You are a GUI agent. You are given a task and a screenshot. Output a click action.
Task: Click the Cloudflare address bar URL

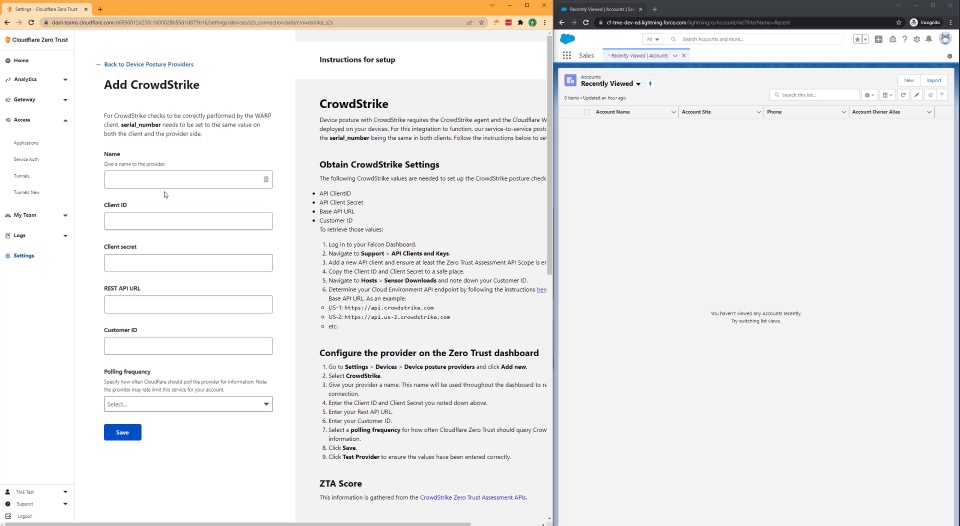coord(192,23)
